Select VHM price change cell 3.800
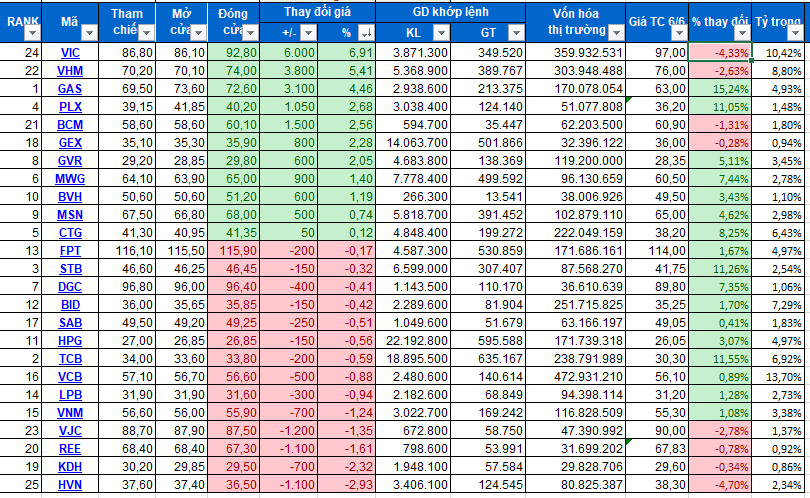This screenshot has width=810, height=498. pos(289,71)
